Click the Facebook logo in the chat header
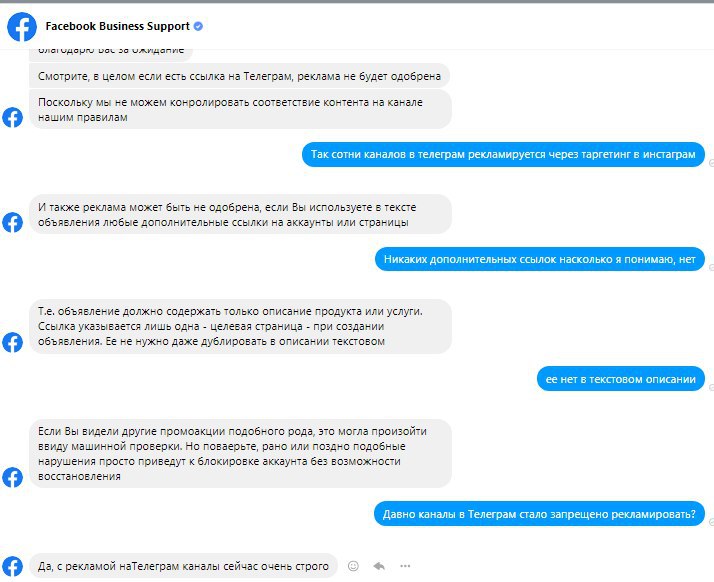This screenshot has width=714, height=582. (x=22, y=27)
